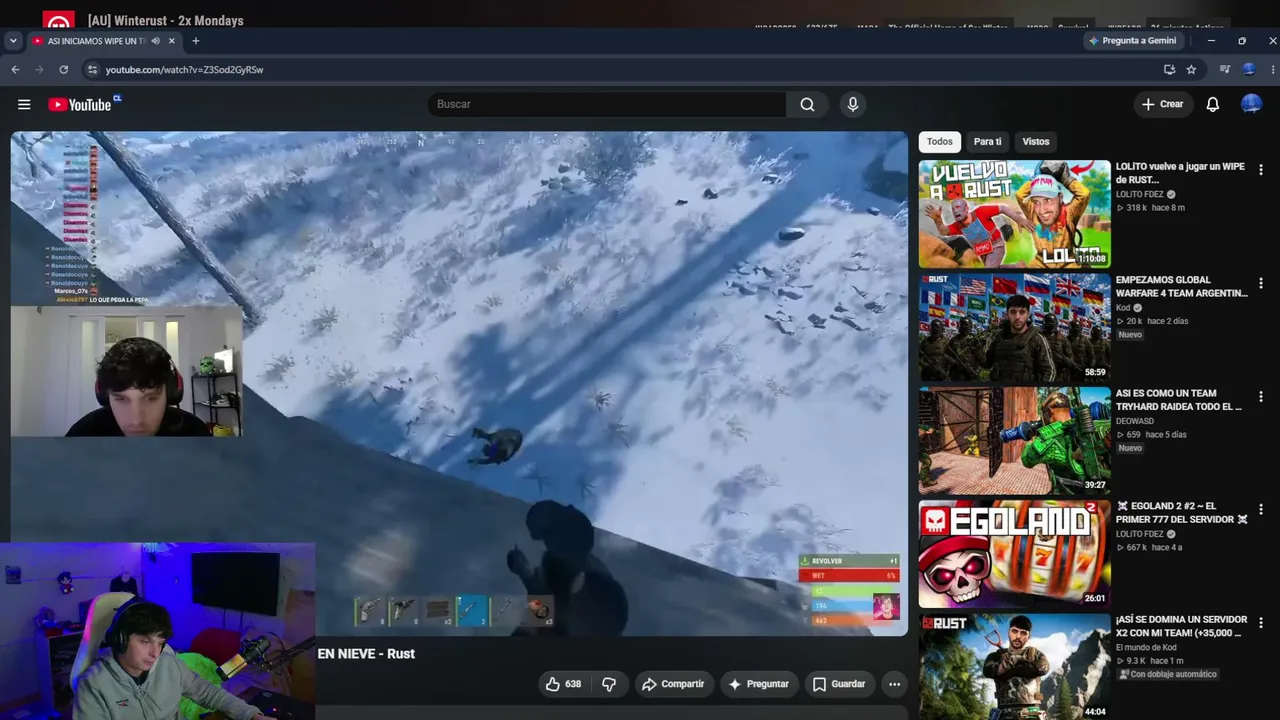
Task: Select the Para ti filter chip
Action: click(x=987, y=142)
